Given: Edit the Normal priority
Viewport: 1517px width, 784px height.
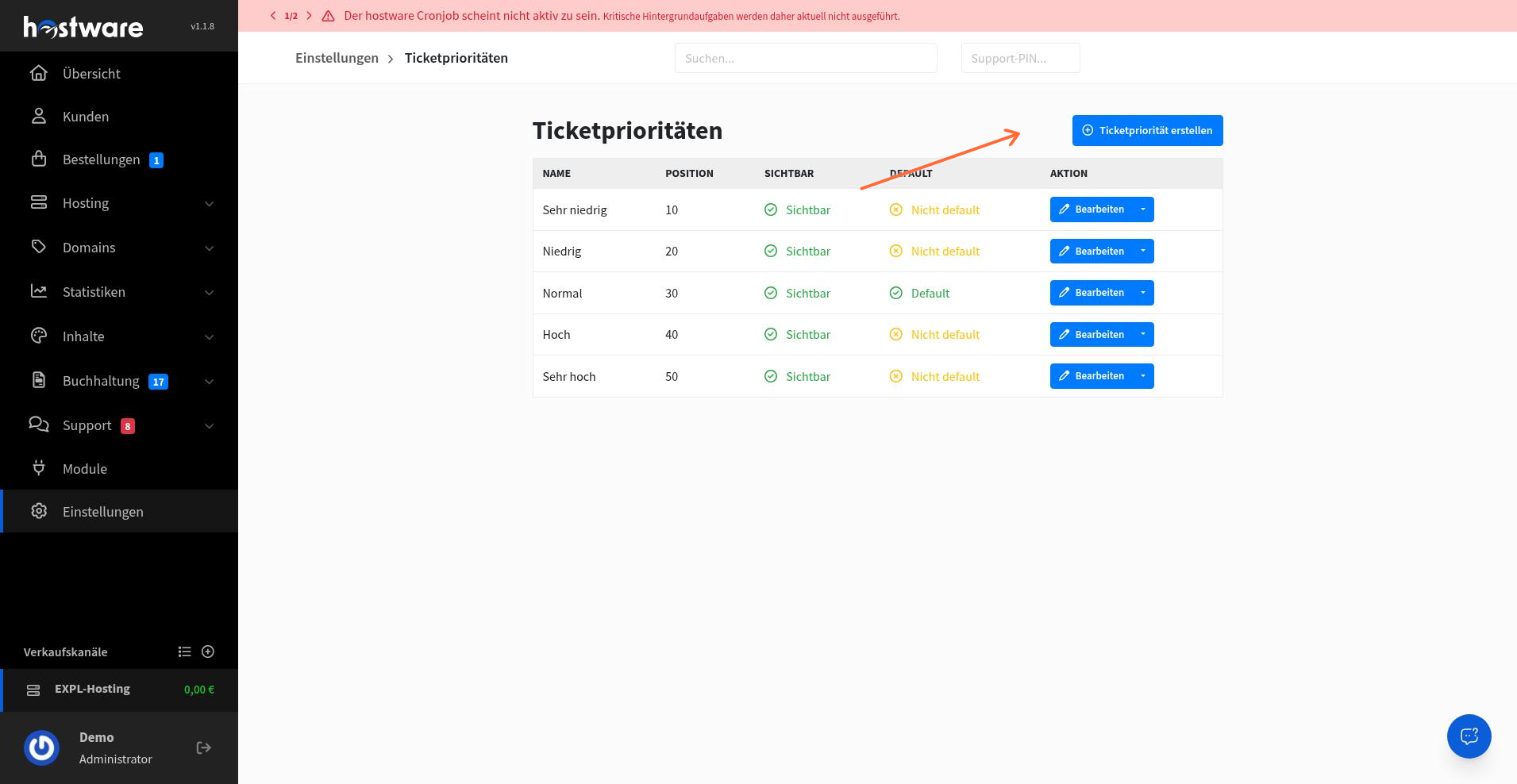Looking at the screenshot, I should coord(1091,293).
